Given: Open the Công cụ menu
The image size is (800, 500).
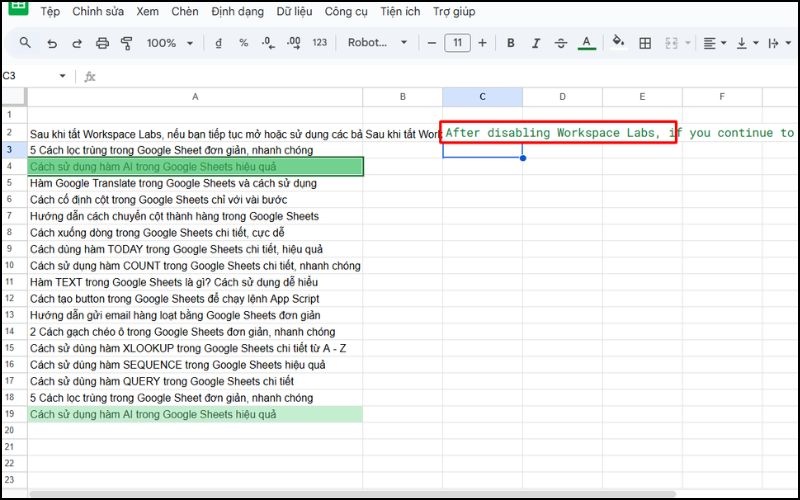Looking at the screenshot, I should pos(346,11).
